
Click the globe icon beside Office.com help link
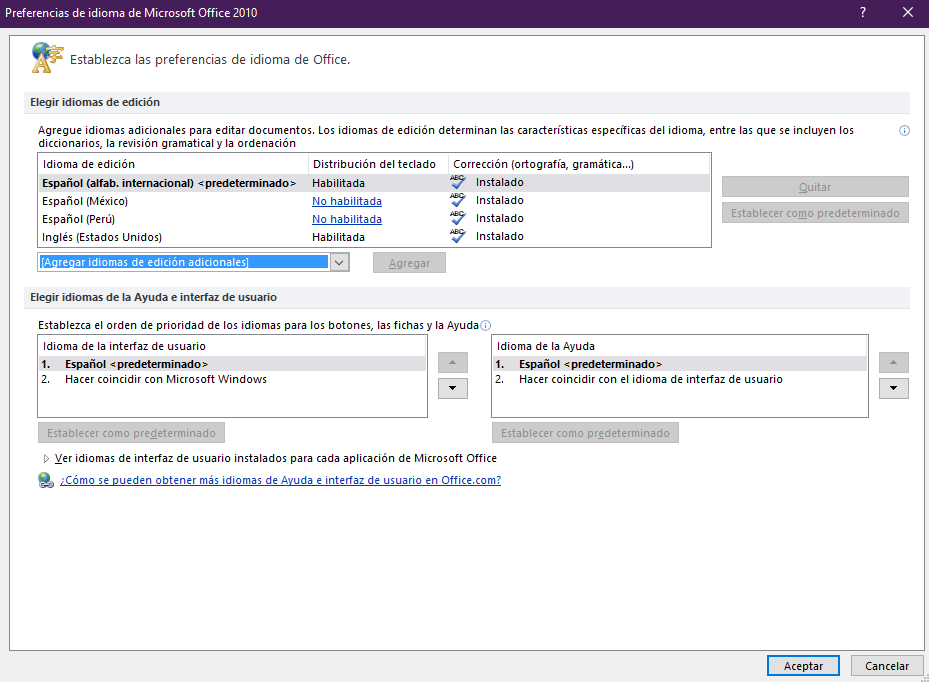[46, 480]
